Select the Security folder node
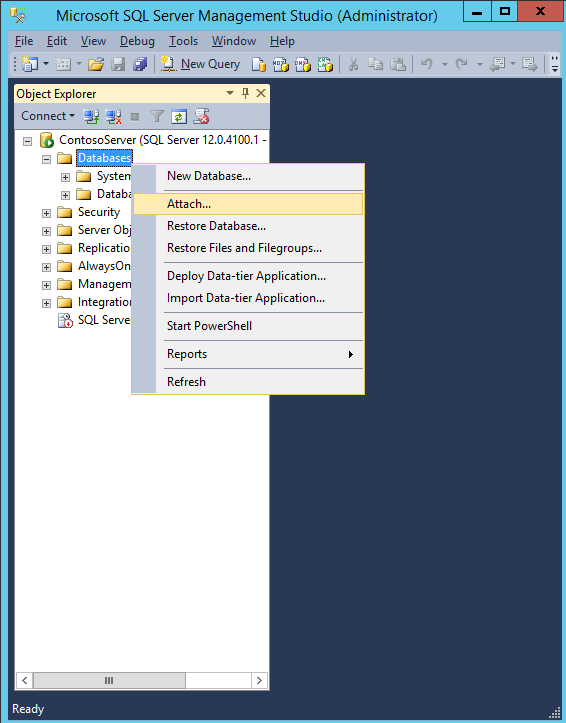Screen dimensions: 566x723 pyautogui.click(x=99, y=212)
